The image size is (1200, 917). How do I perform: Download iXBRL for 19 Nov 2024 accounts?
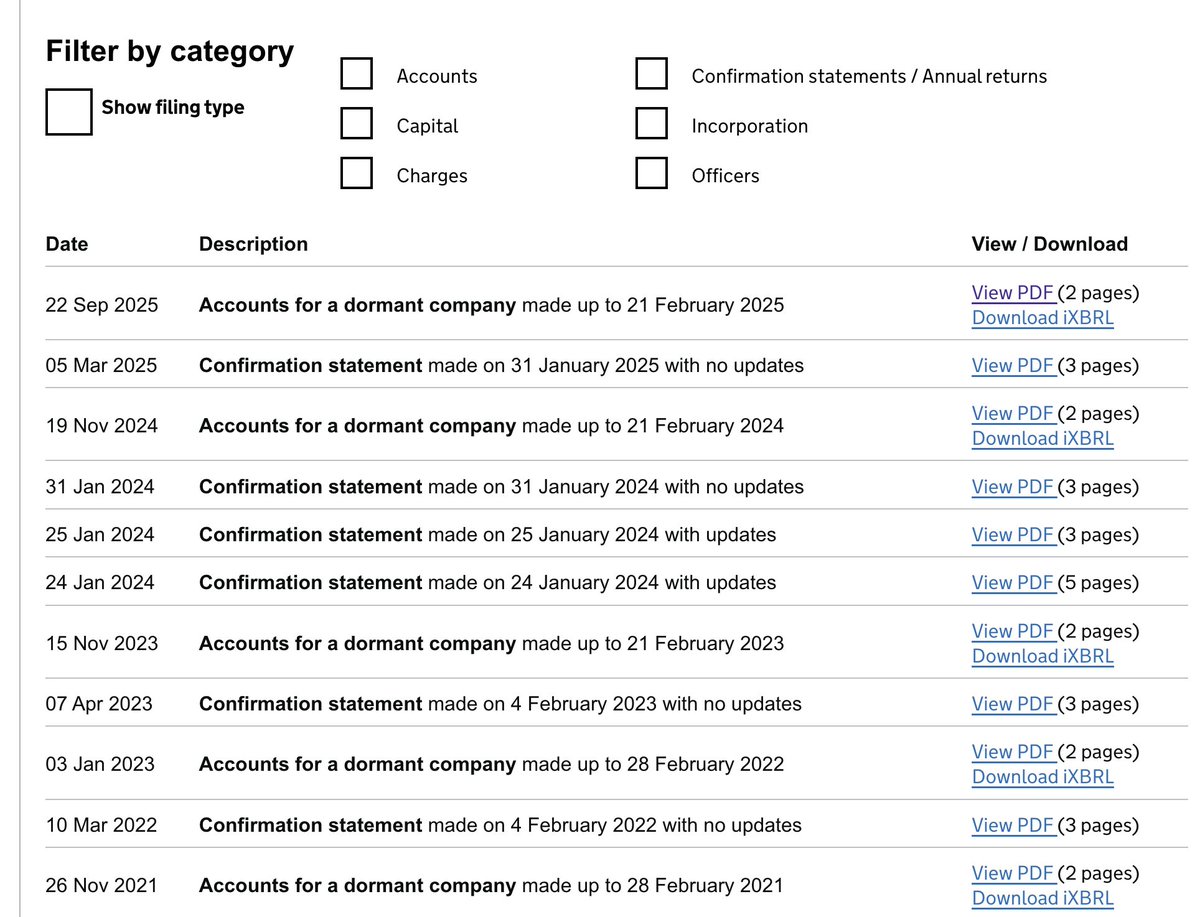tap(1042, 438)
